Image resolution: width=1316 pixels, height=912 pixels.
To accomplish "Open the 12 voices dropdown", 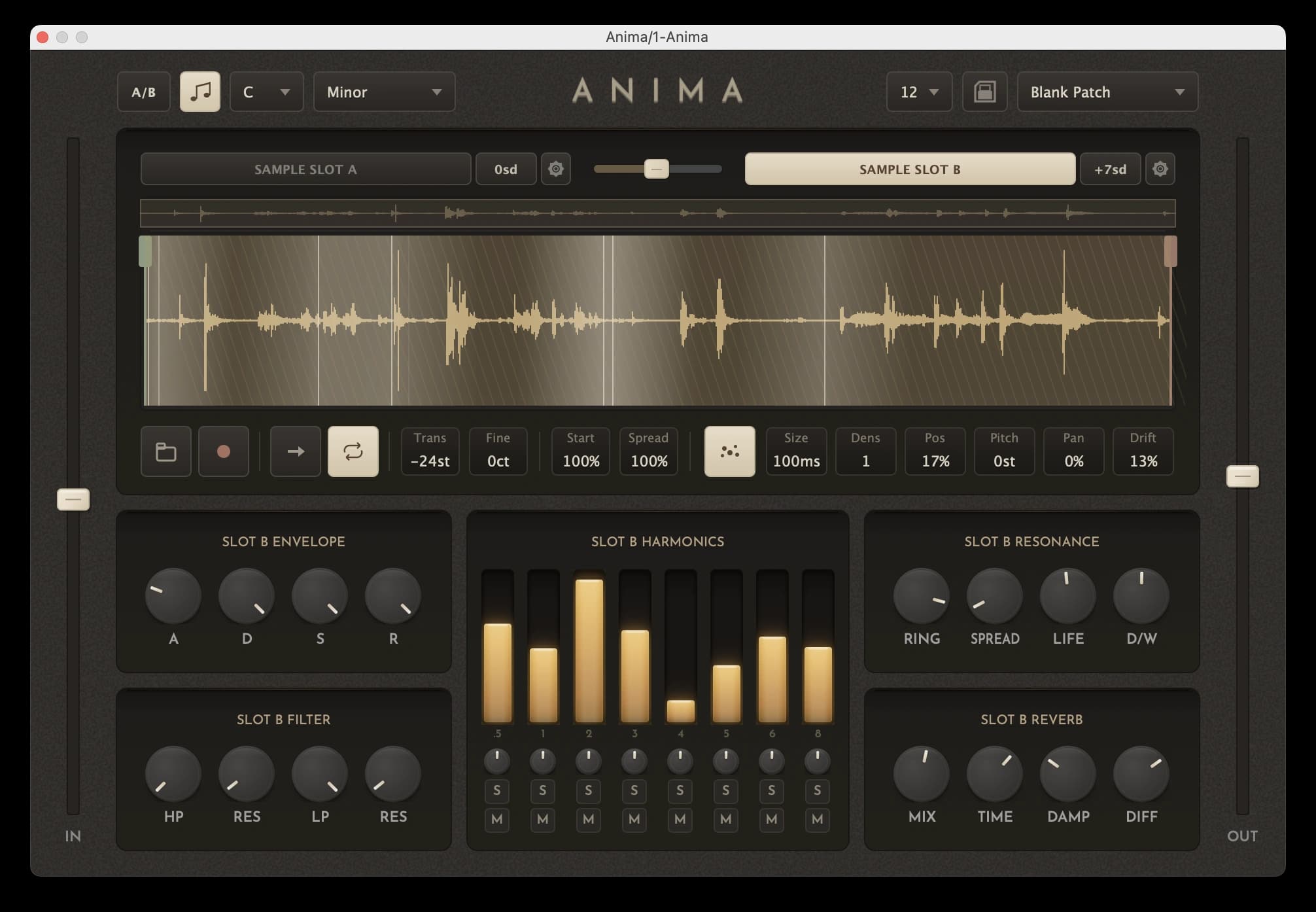I will [919, 92].
